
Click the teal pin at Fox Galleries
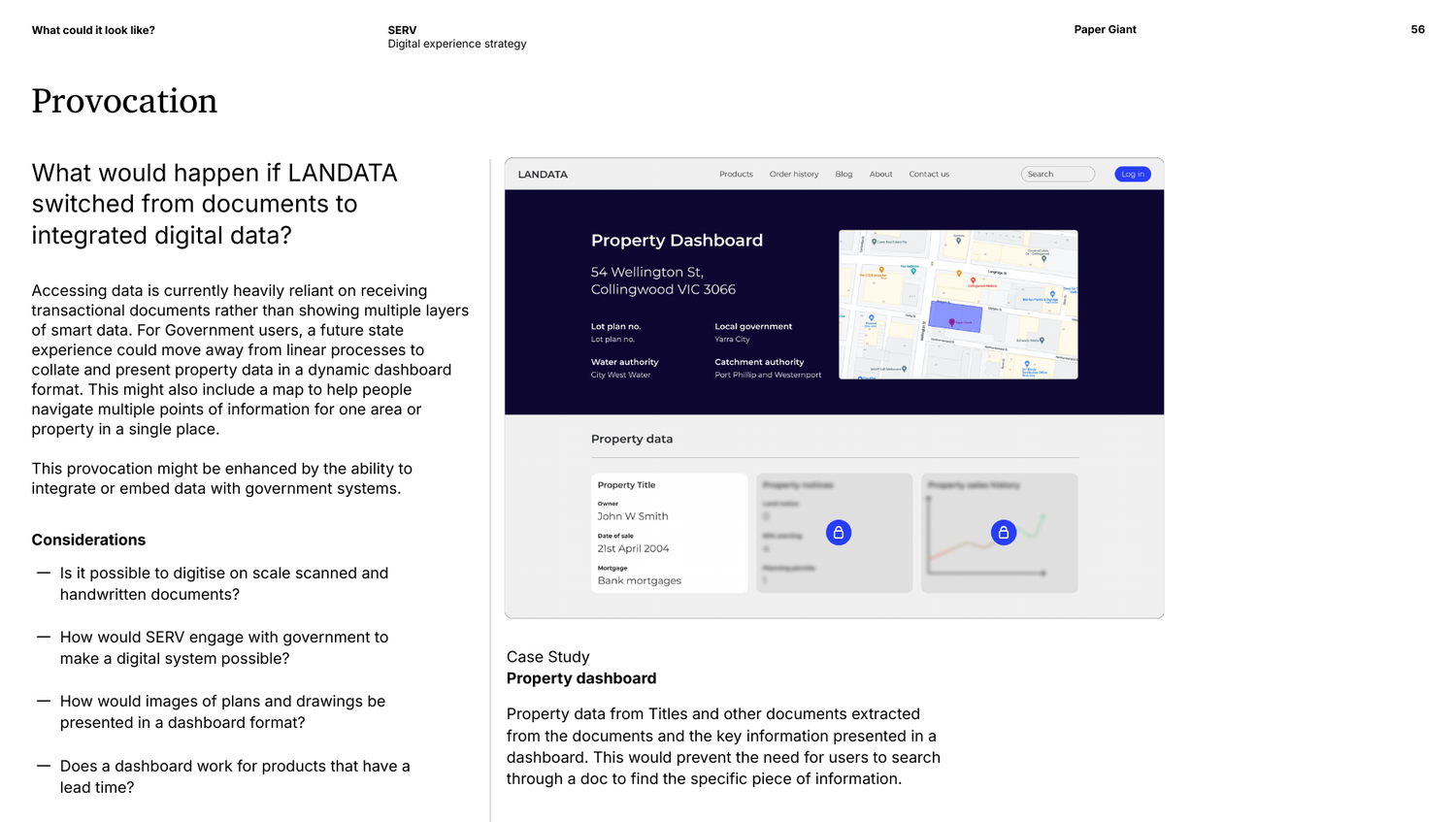click(x=913, y=272)
